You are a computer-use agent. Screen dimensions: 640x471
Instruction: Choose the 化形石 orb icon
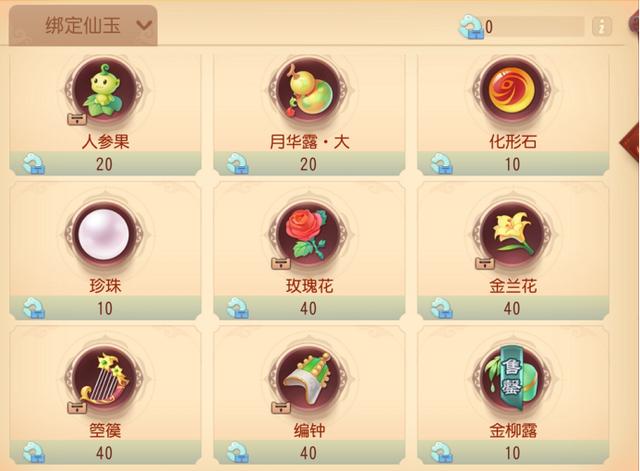coord(513,91)
